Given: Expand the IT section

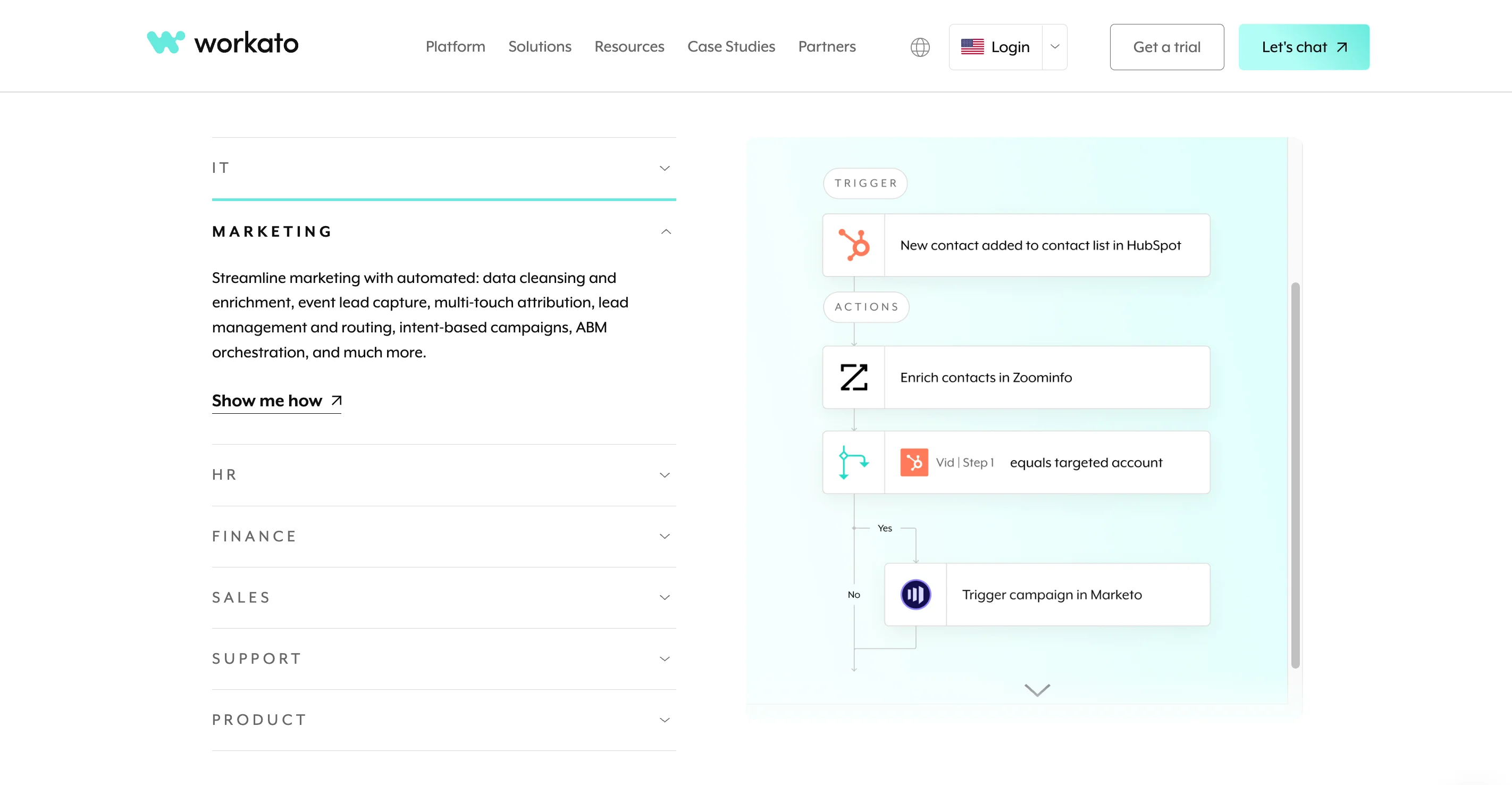Looking at the screenshot, I should [664, 168].
